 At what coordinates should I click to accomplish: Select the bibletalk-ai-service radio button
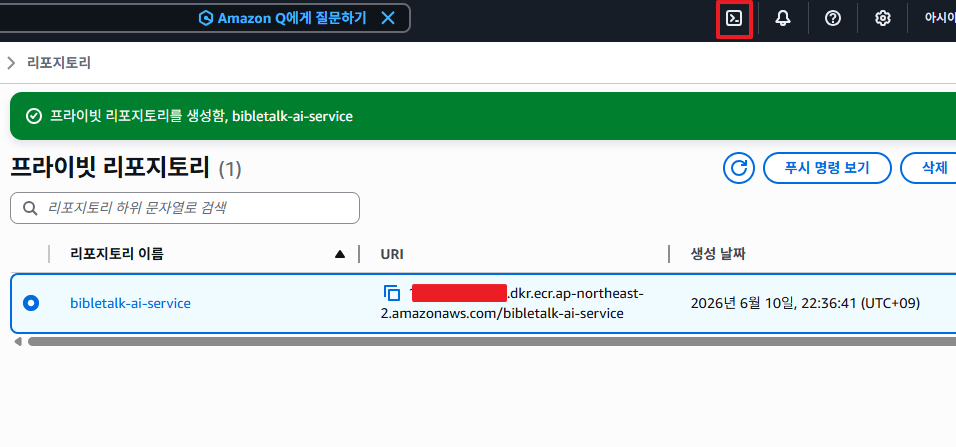pyautogui.click(x=30, y=302)
